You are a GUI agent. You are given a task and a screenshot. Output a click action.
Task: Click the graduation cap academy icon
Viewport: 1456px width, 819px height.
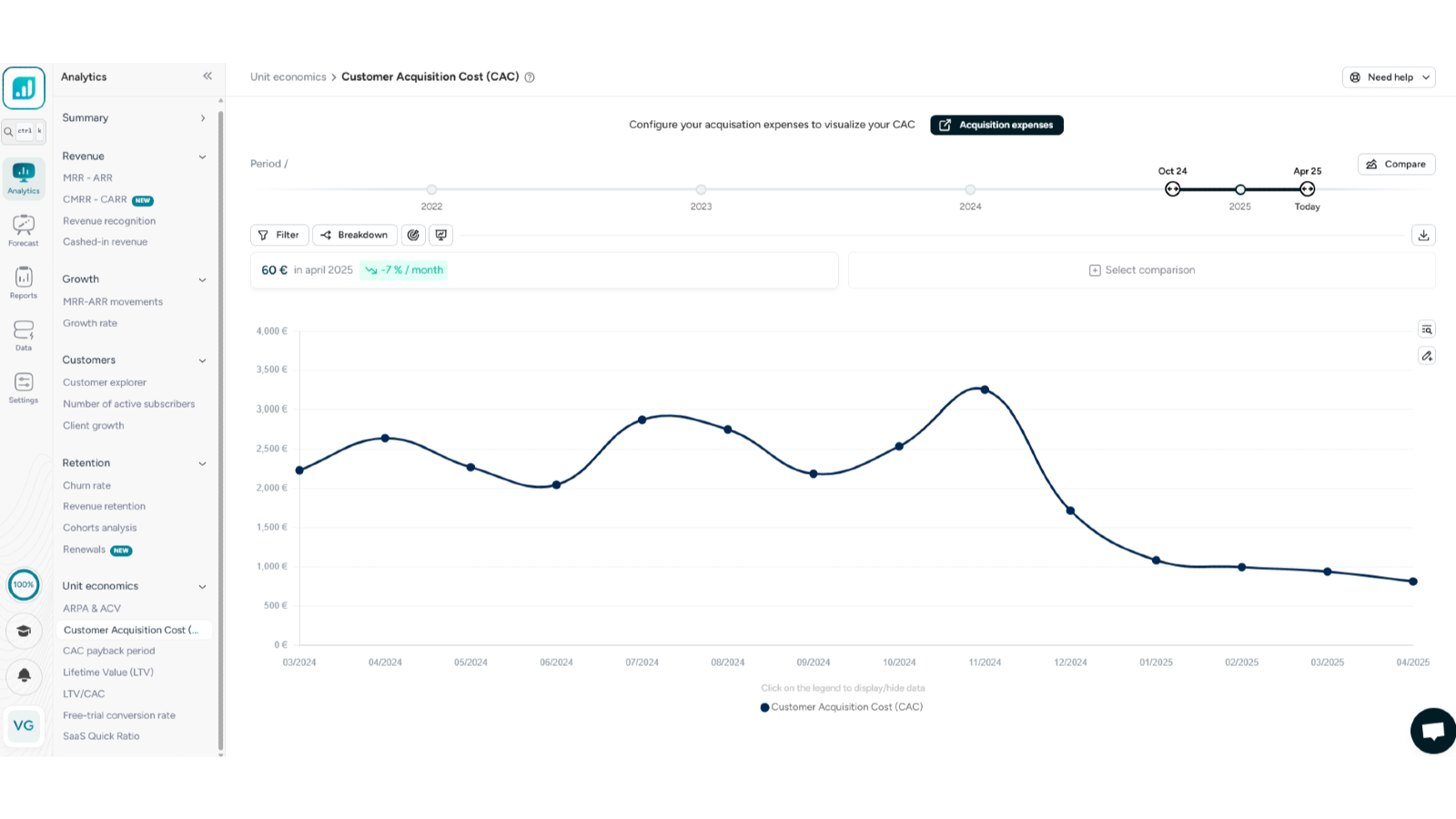[25, 631]
